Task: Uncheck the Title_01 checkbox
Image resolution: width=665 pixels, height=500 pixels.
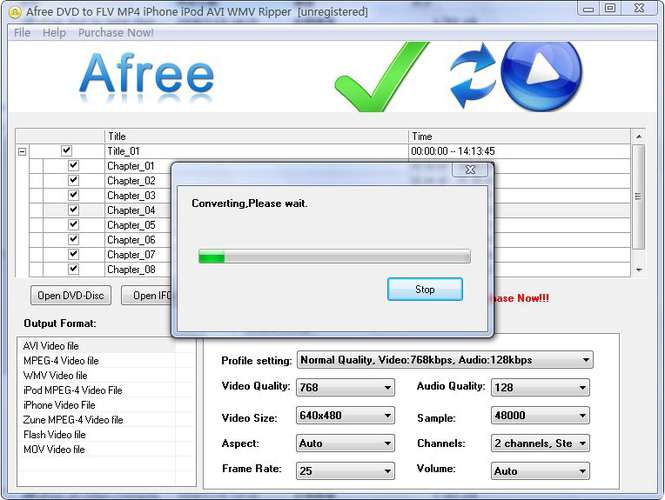Action: click(x=66, y=150)
